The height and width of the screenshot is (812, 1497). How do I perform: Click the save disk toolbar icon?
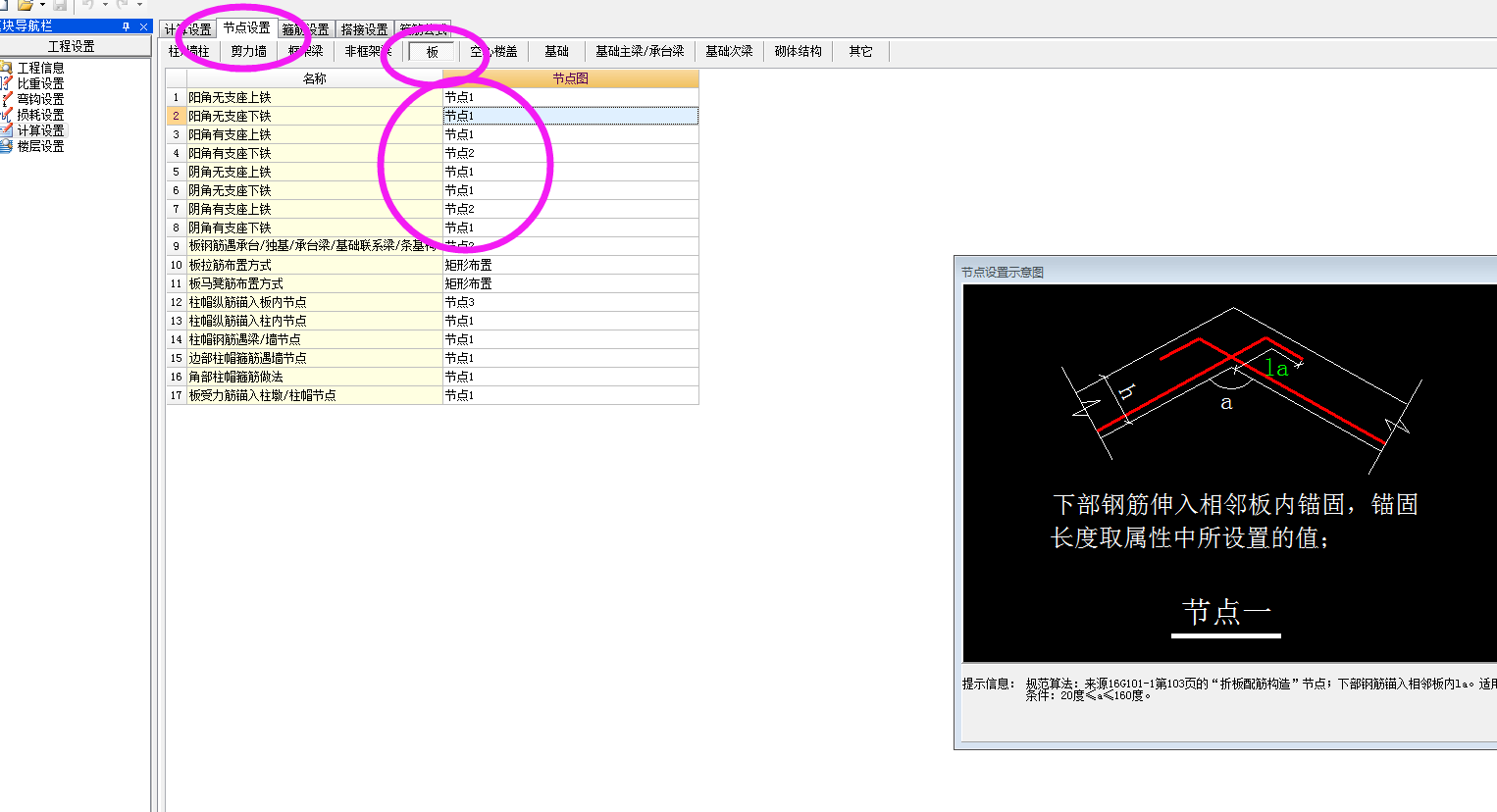(60, 5)
